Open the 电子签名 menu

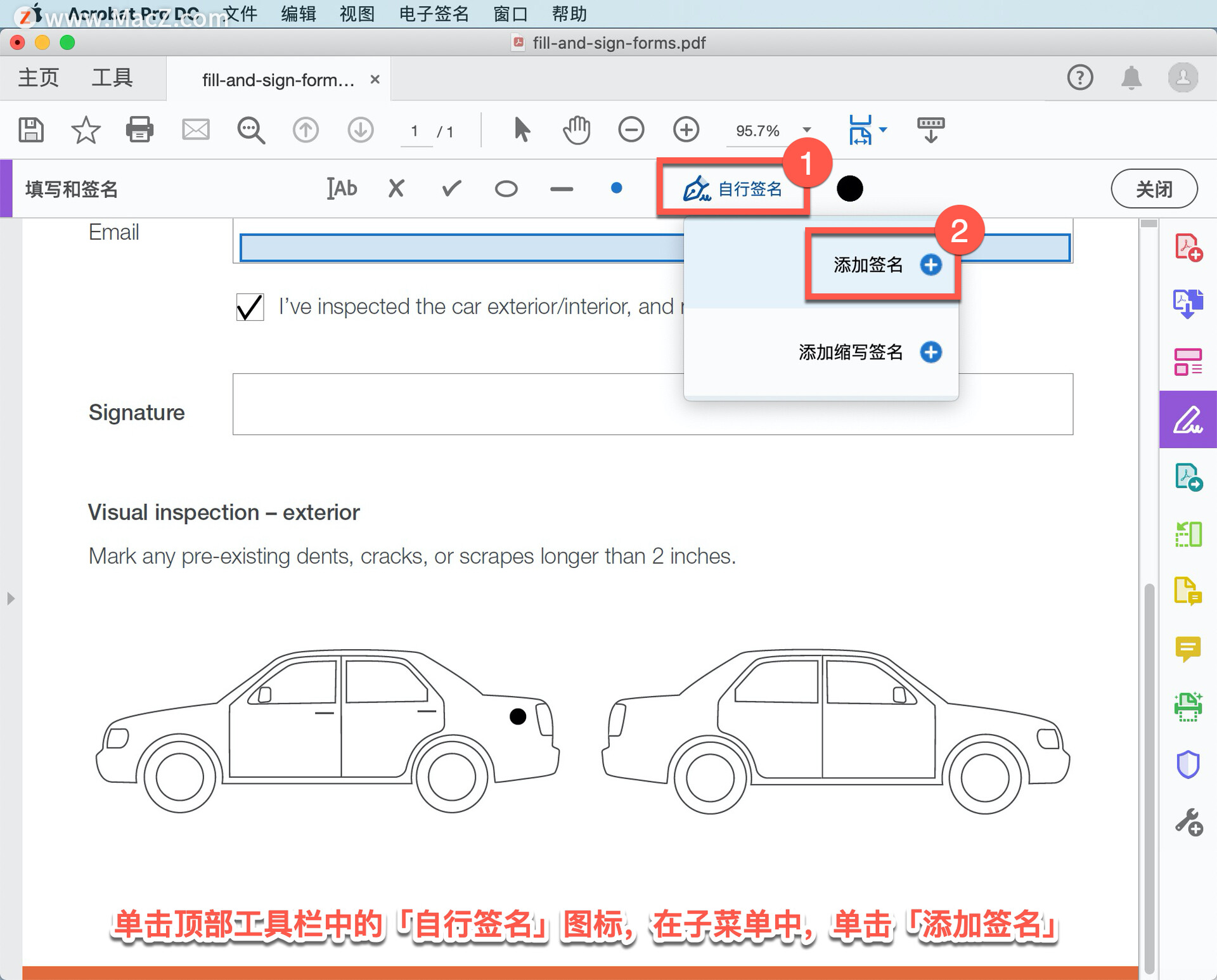click(x=434, y=13)
